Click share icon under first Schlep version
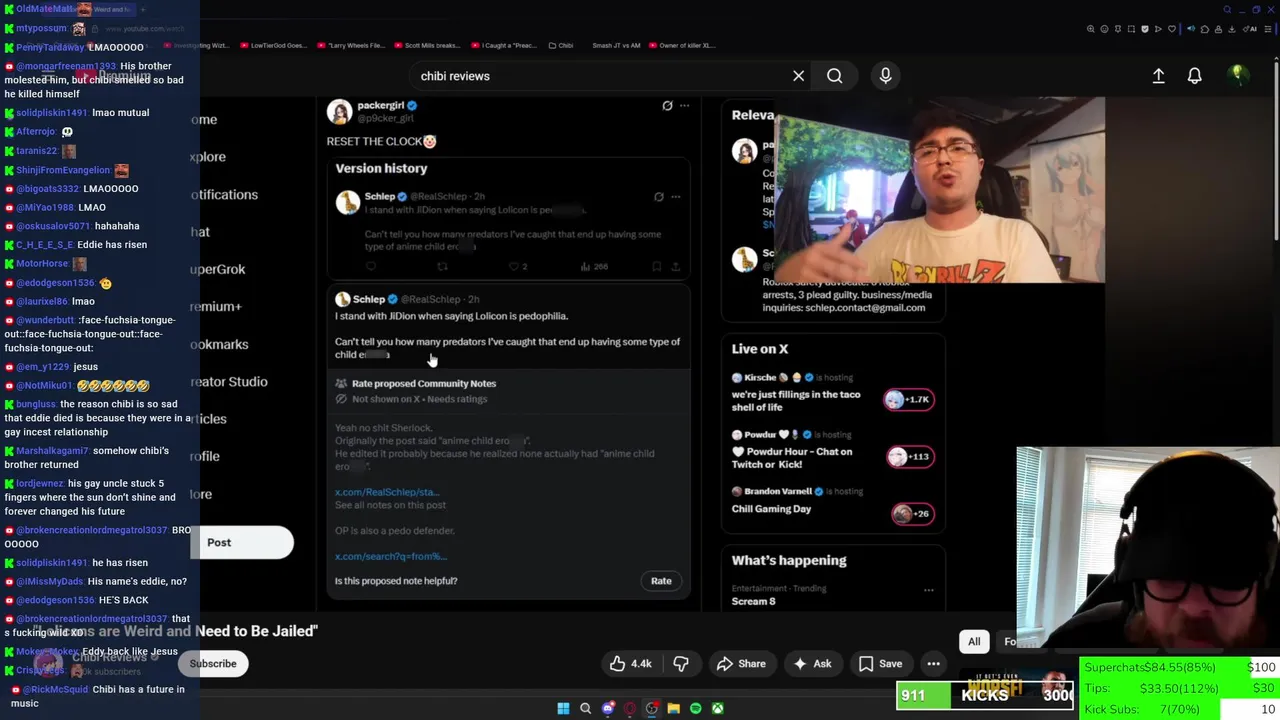 point(675,266)
